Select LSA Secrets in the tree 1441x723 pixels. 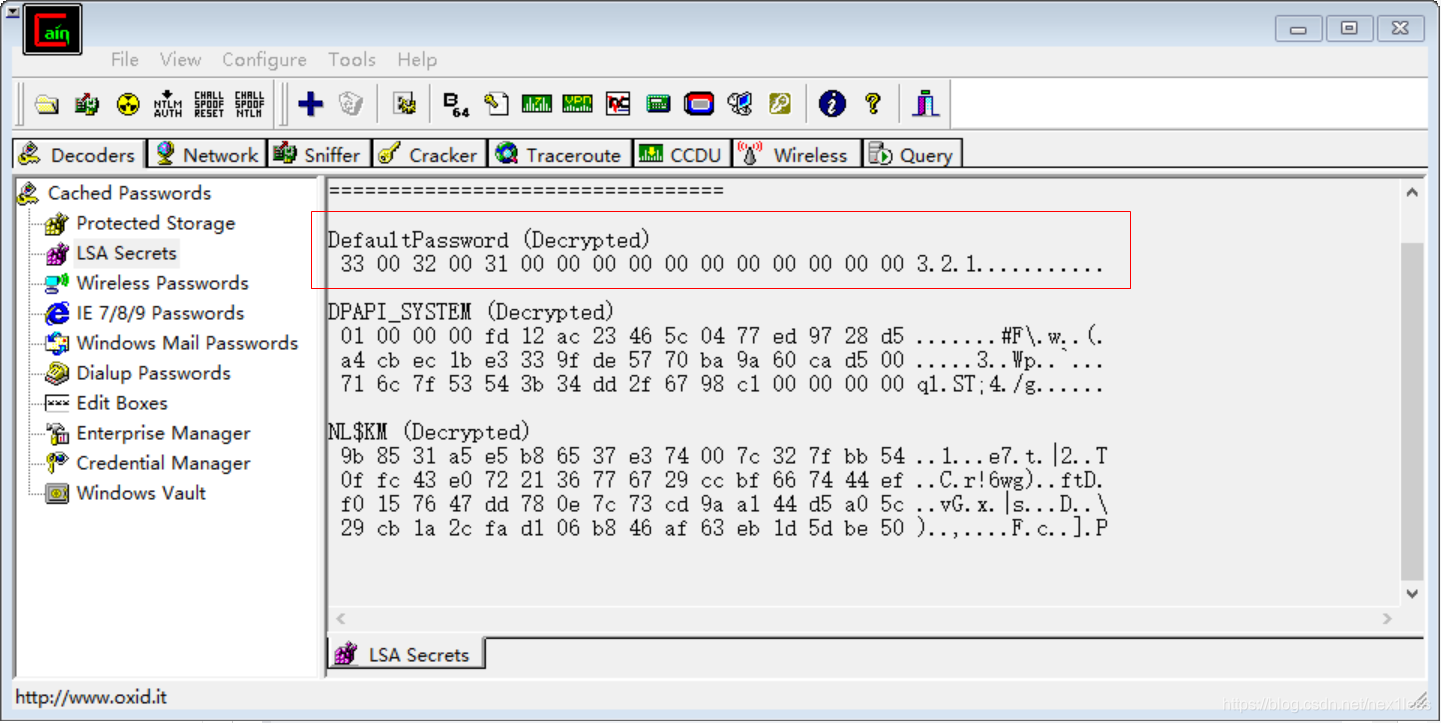(126, 253)
